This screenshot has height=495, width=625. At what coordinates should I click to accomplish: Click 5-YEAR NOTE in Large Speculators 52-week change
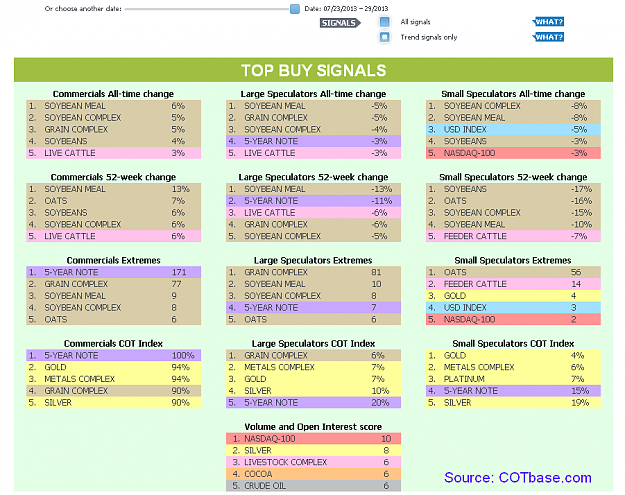[x=313, y=201]
